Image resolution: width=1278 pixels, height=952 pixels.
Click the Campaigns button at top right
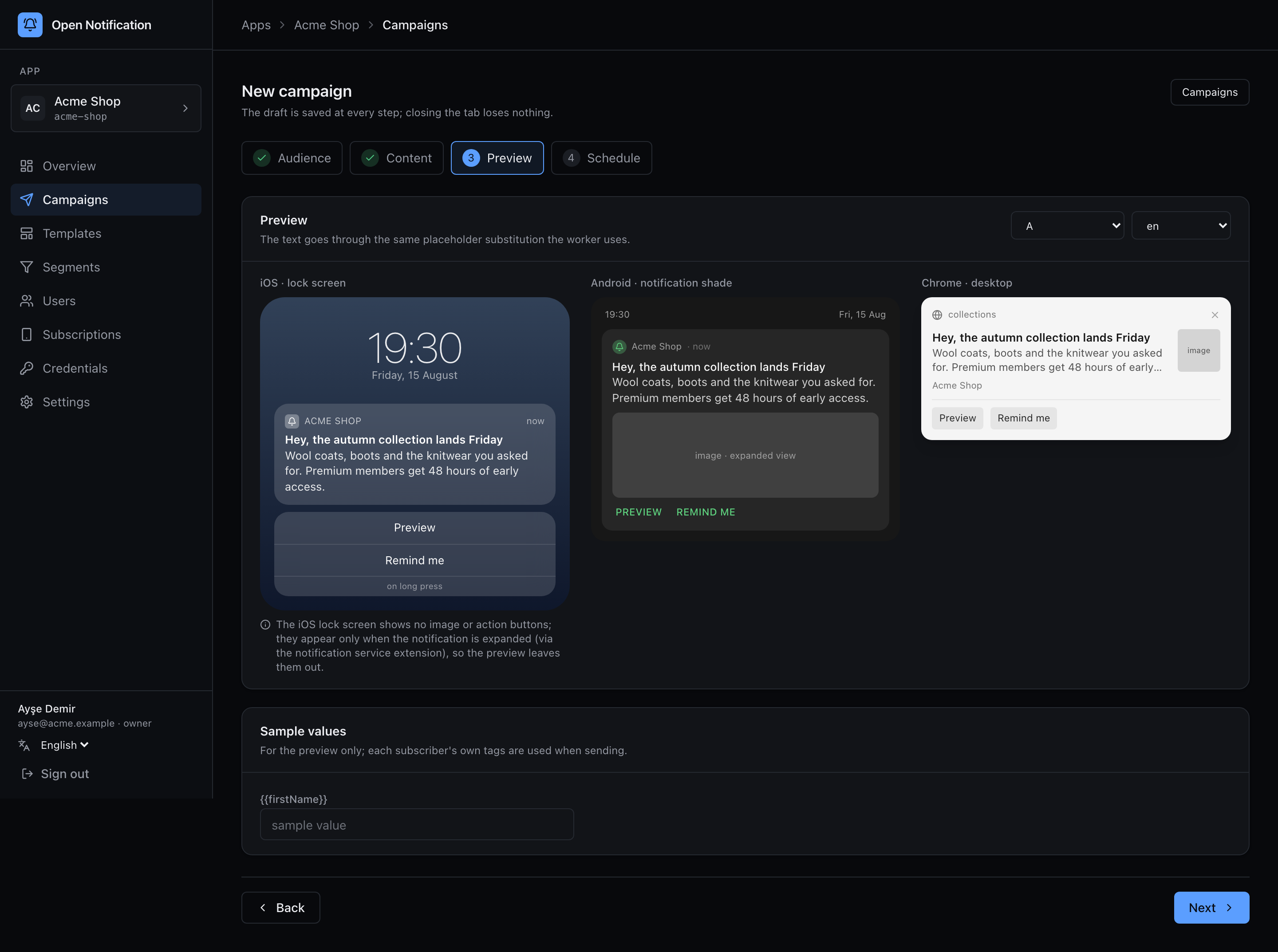click(1209, 92)
